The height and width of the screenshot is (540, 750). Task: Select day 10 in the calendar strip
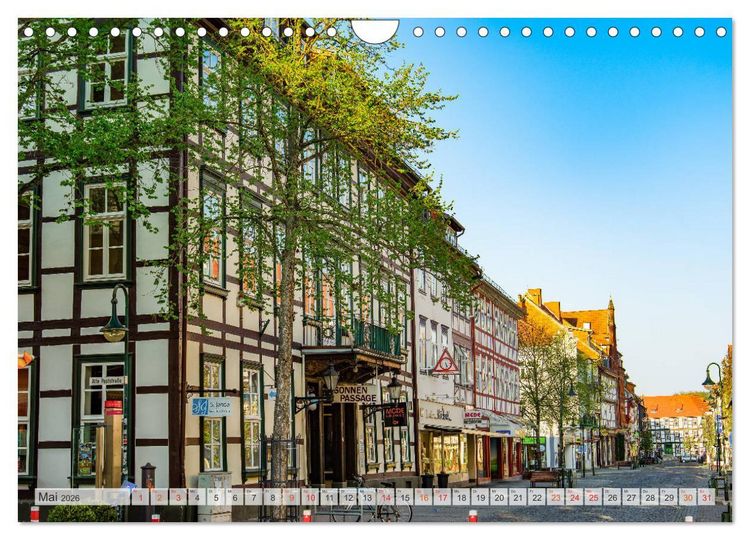pos(310,497)
